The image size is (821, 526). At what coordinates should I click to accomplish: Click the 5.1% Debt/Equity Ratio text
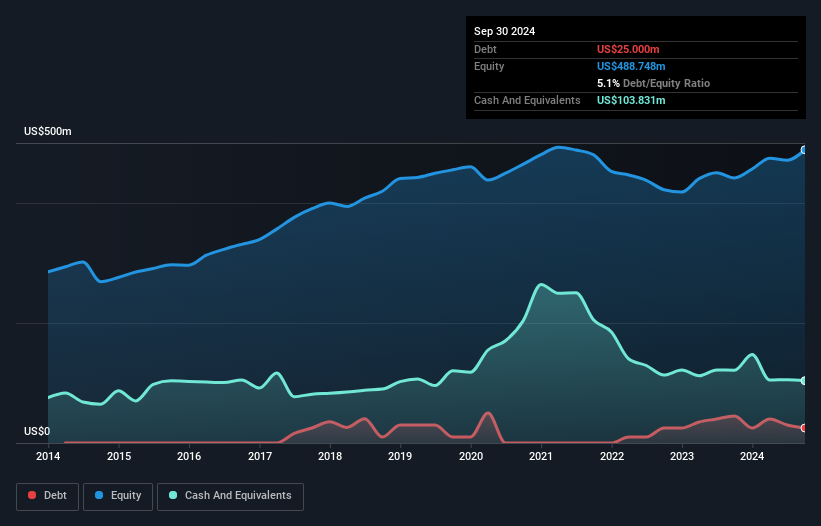pyautogui.click(x=653, y=83)
